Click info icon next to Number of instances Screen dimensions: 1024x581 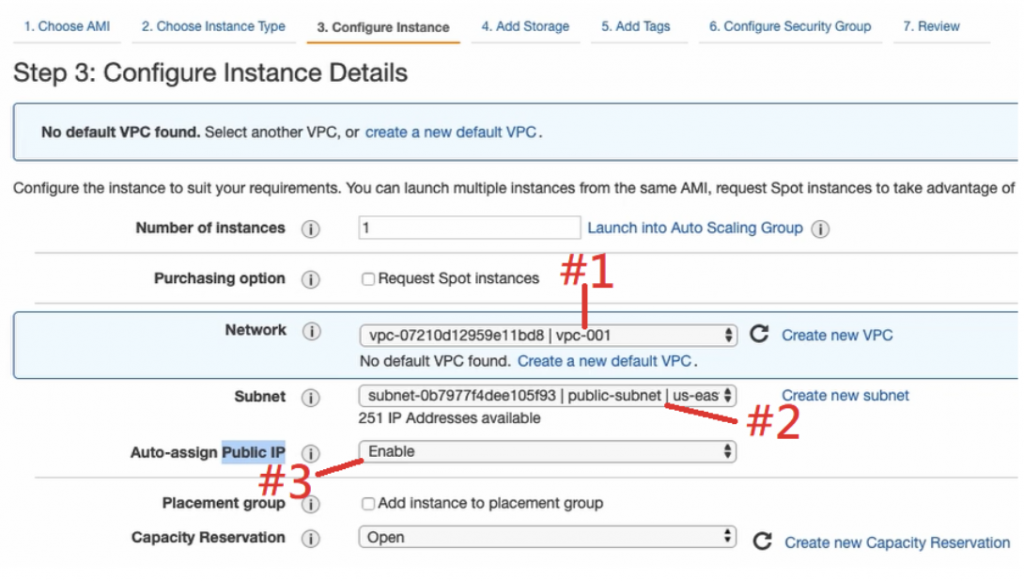click(x=311, y=229)
